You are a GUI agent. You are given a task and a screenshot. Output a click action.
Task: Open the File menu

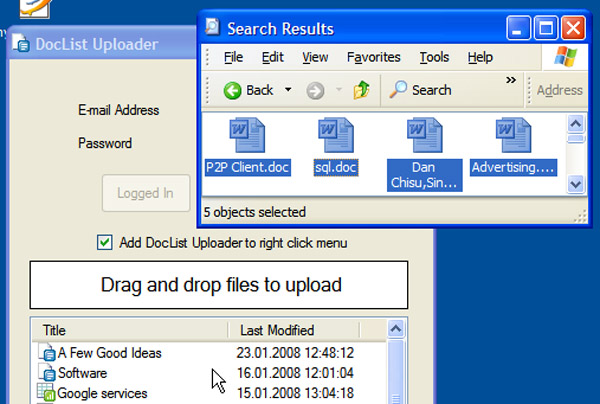point(233,57)
